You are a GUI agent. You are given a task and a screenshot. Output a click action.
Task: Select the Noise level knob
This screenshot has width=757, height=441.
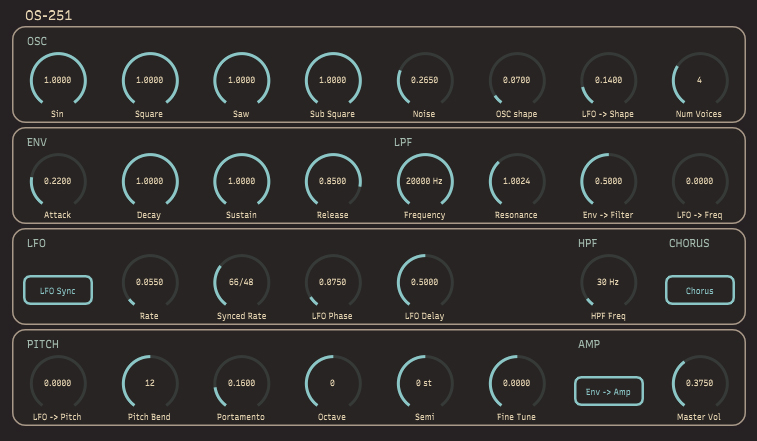coord(425,80)
